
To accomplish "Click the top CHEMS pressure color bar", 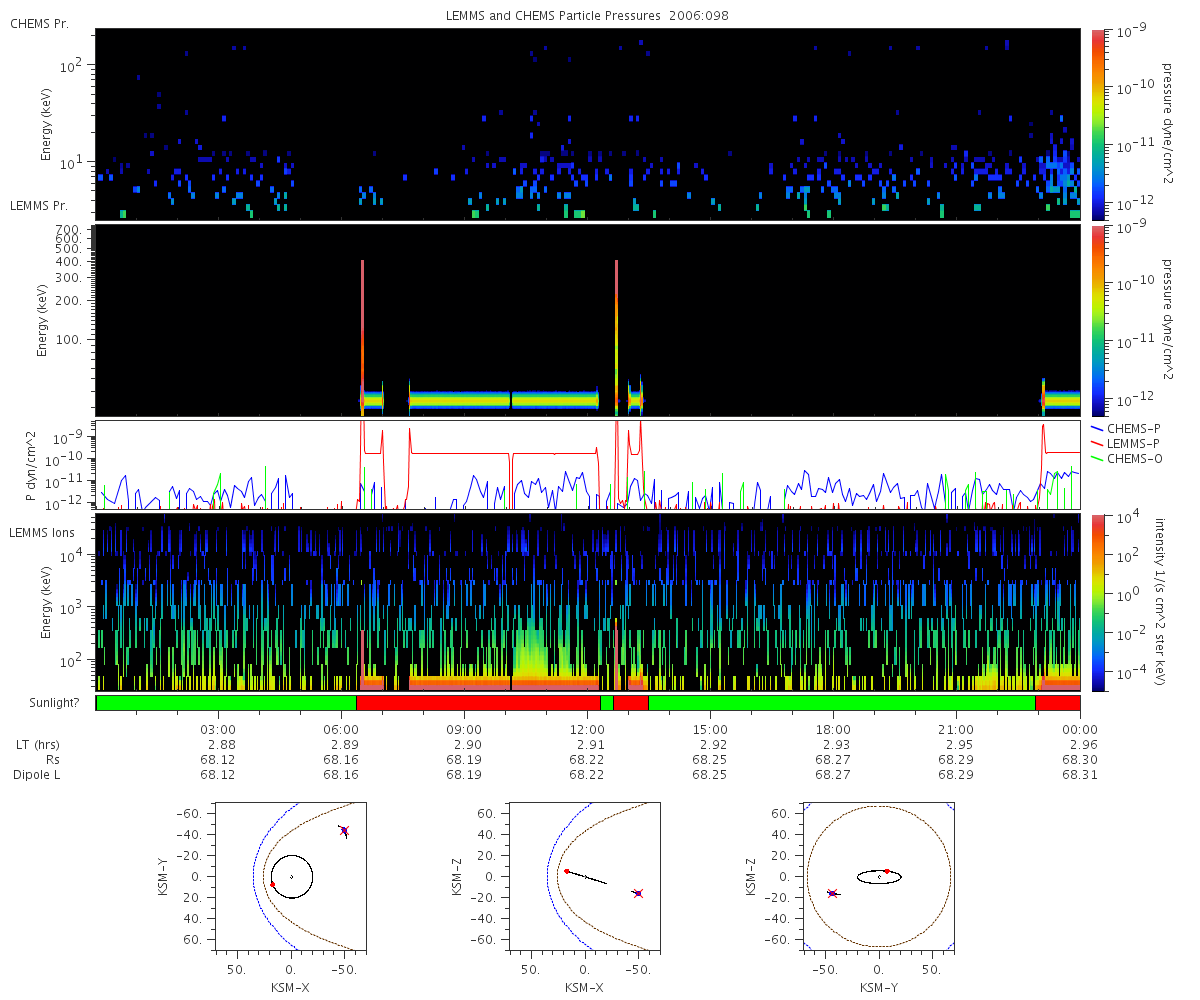I will click(x=1098, y=124).
